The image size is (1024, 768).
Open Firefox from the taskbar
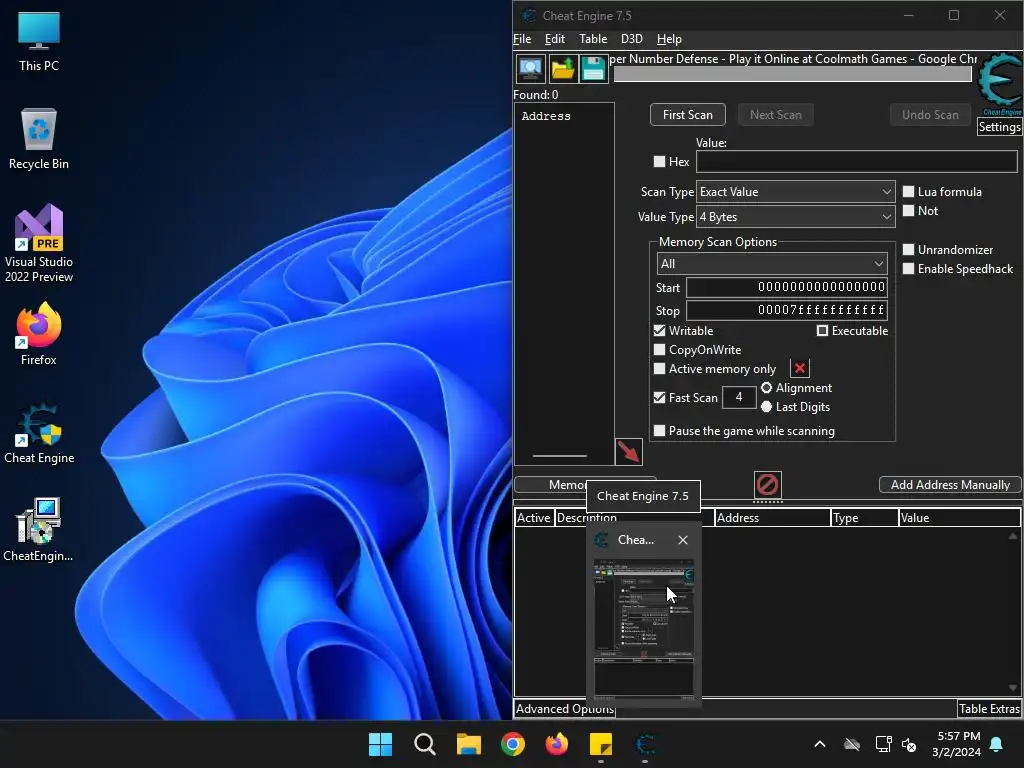tap(556, 744)
